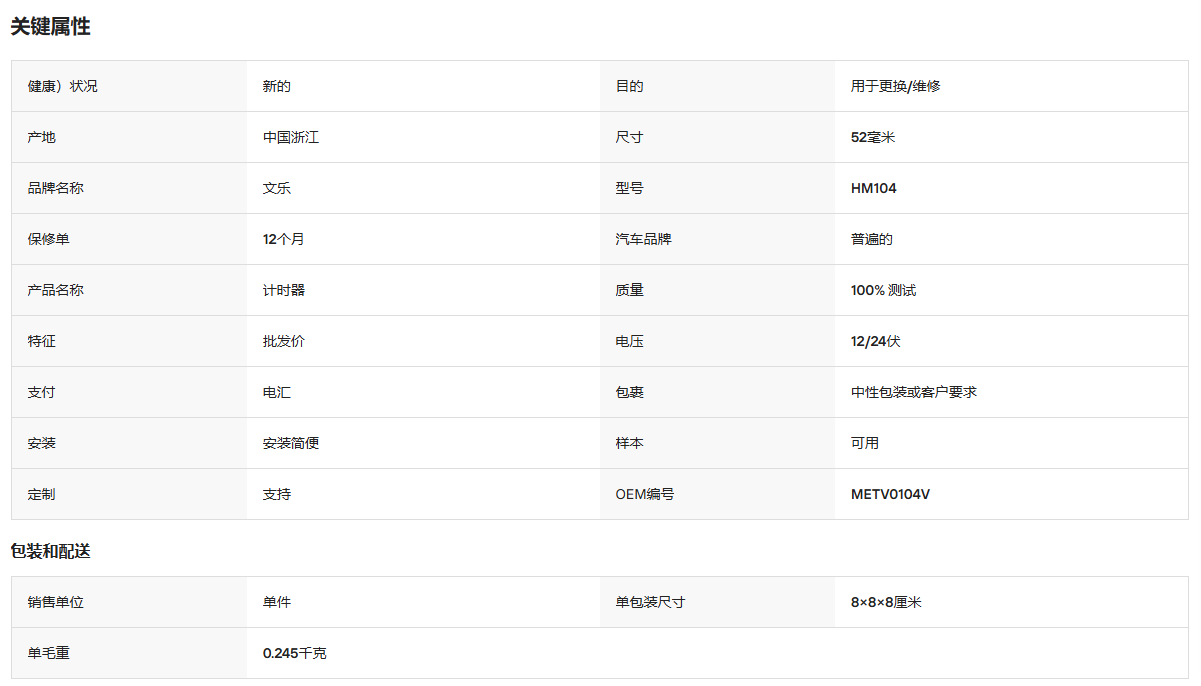
Task: Click the model value "HM104"
Action: coord(874,188)
